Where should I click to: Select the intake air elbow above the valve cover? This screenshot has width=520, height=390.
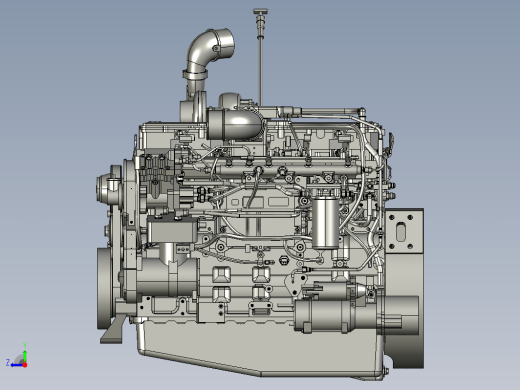235,124
